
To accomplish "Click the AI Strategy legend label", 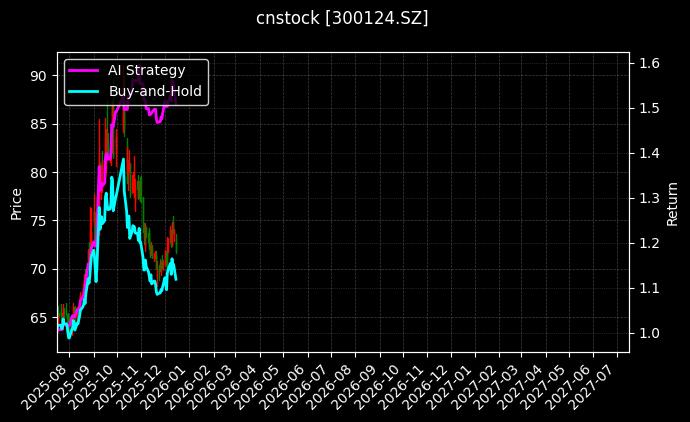I will 147,70.
